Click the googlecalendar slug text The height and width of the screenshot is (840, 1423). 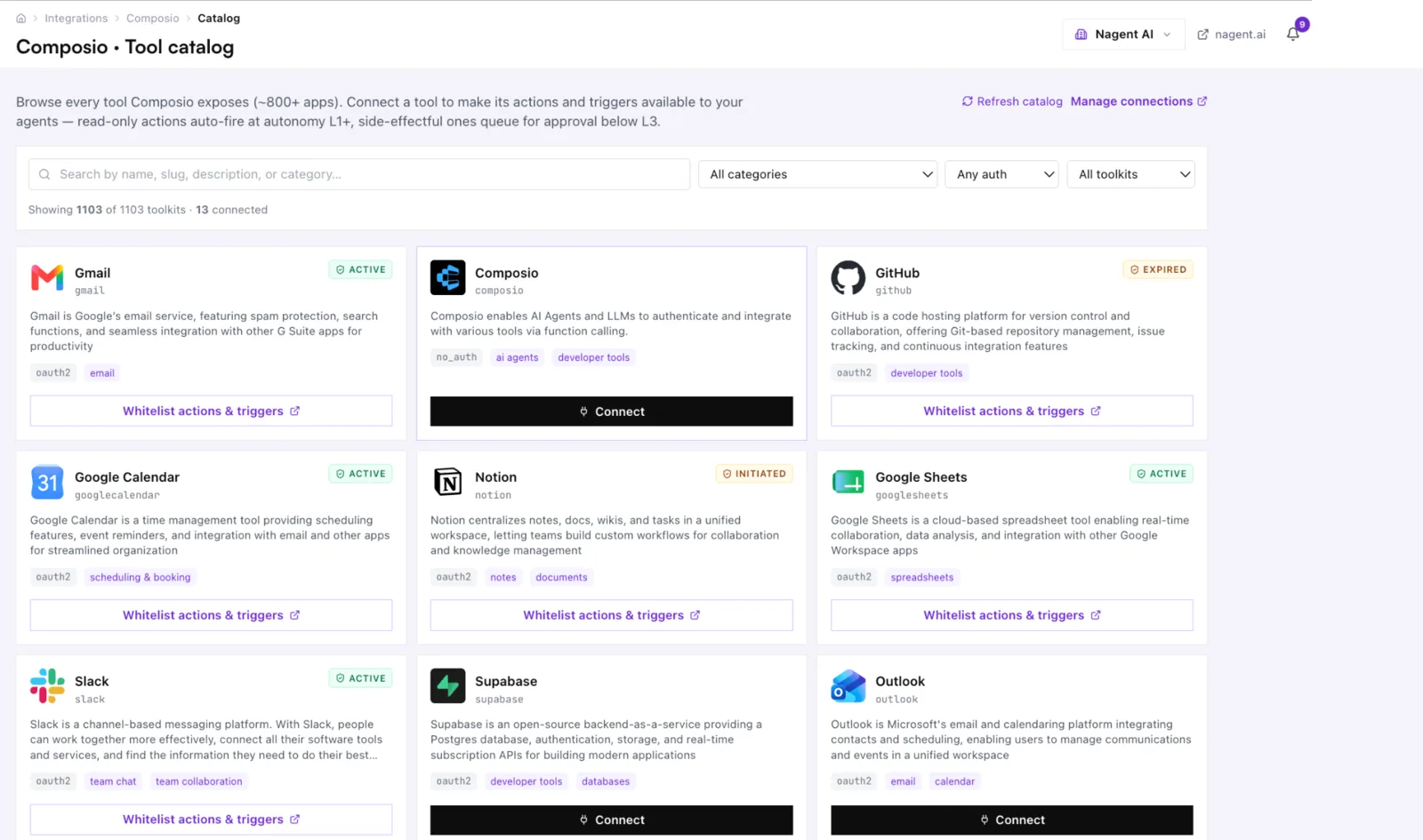(117, 495)
